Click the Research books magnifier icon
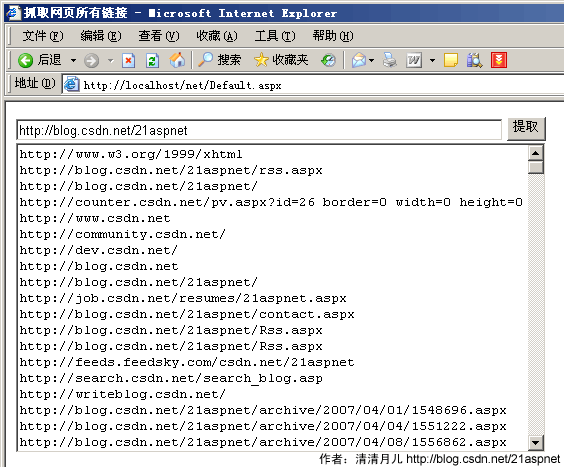 (x=474, y=60)
